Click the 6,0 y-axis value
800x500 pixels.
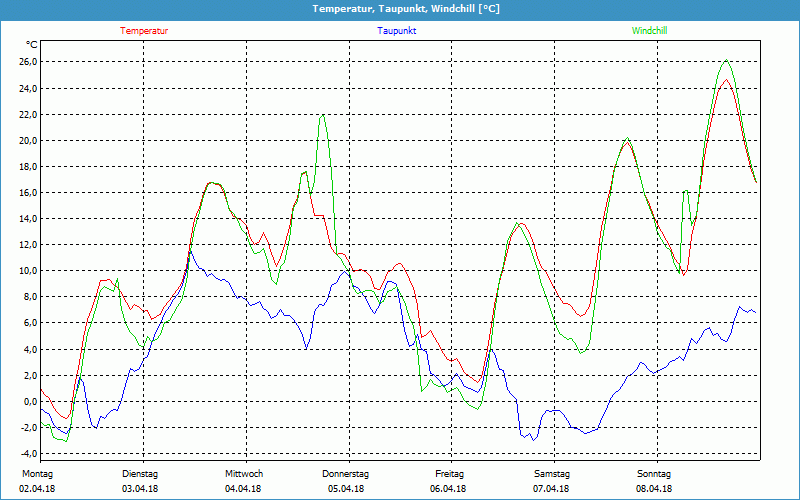[x=30, y=322]
